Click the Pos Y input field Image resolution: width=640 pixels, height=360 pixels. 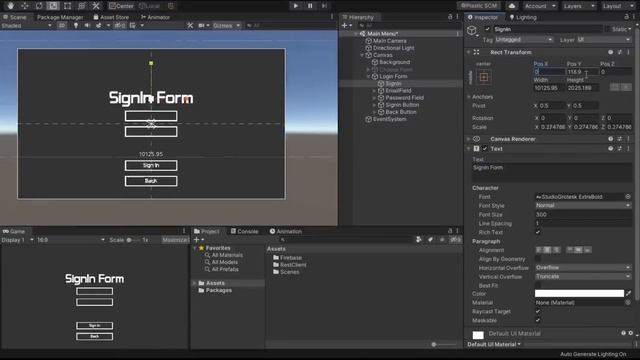(582, 72)
